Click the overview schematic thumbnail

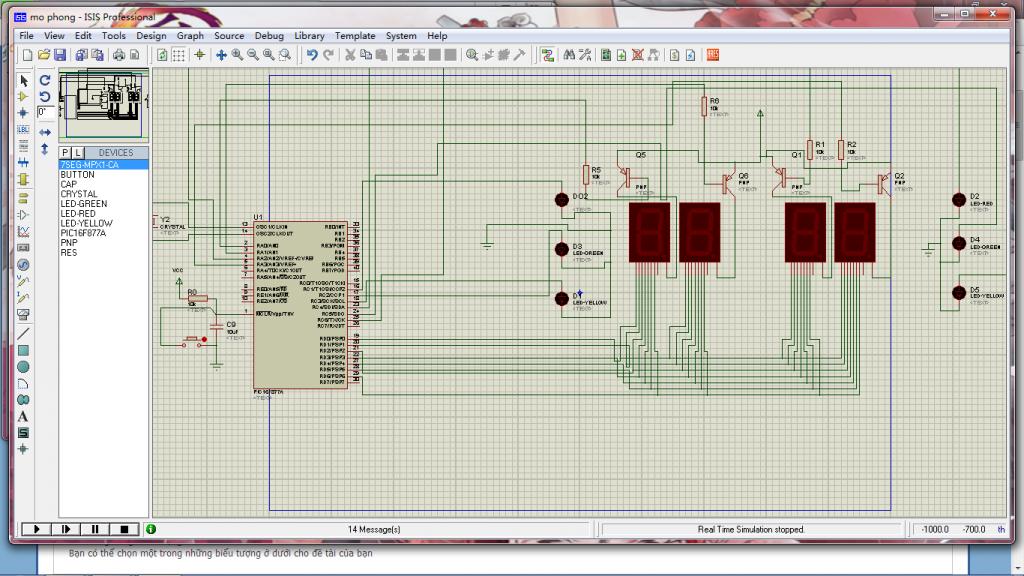(x=104, y=103)
